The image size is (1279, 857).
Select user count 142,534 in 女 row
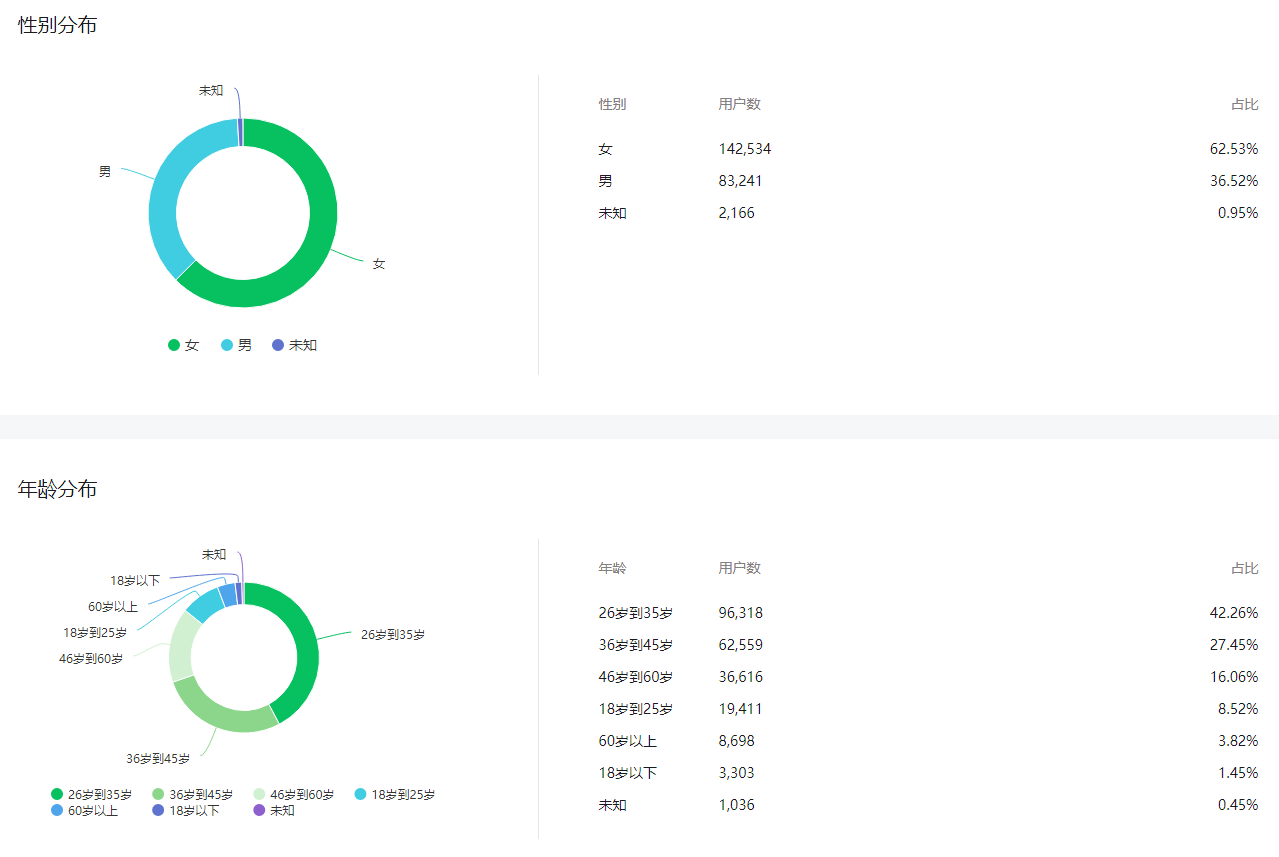click(x=745, y=149)
